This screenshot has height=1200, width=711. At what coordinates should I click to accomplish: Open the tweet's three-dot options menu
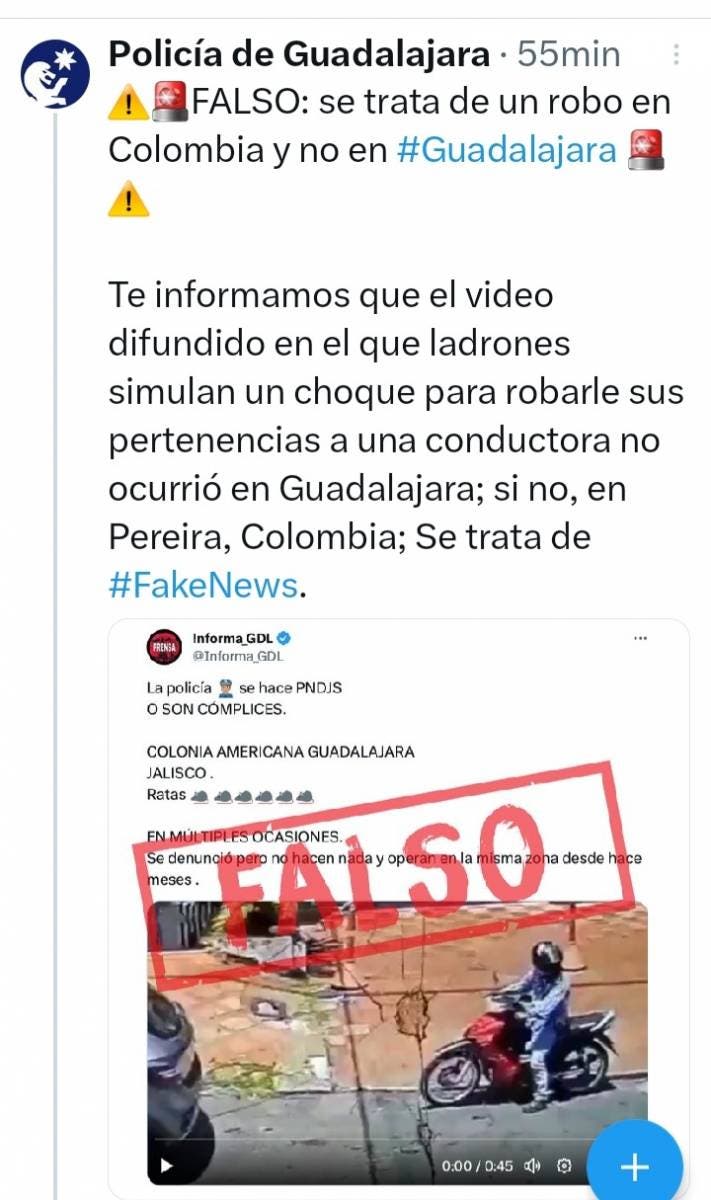point(678,54)
